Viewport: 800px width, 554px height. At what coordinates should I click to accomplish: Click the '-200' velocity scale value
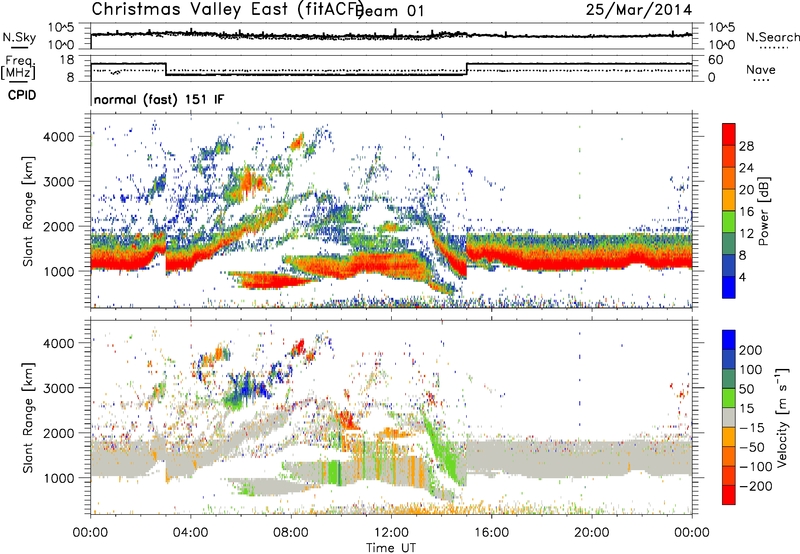tap(756, 486)
